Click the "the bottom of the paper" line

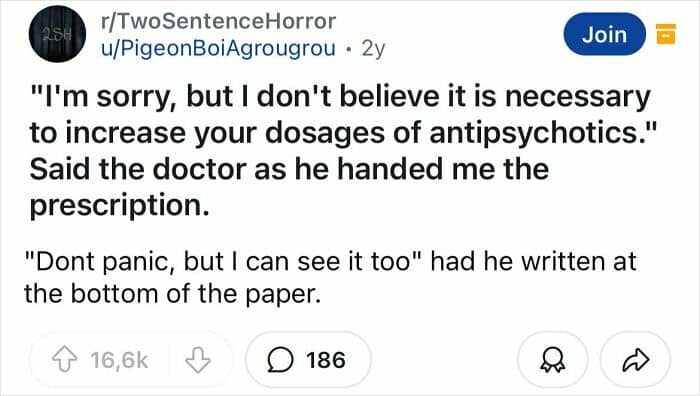173,294
